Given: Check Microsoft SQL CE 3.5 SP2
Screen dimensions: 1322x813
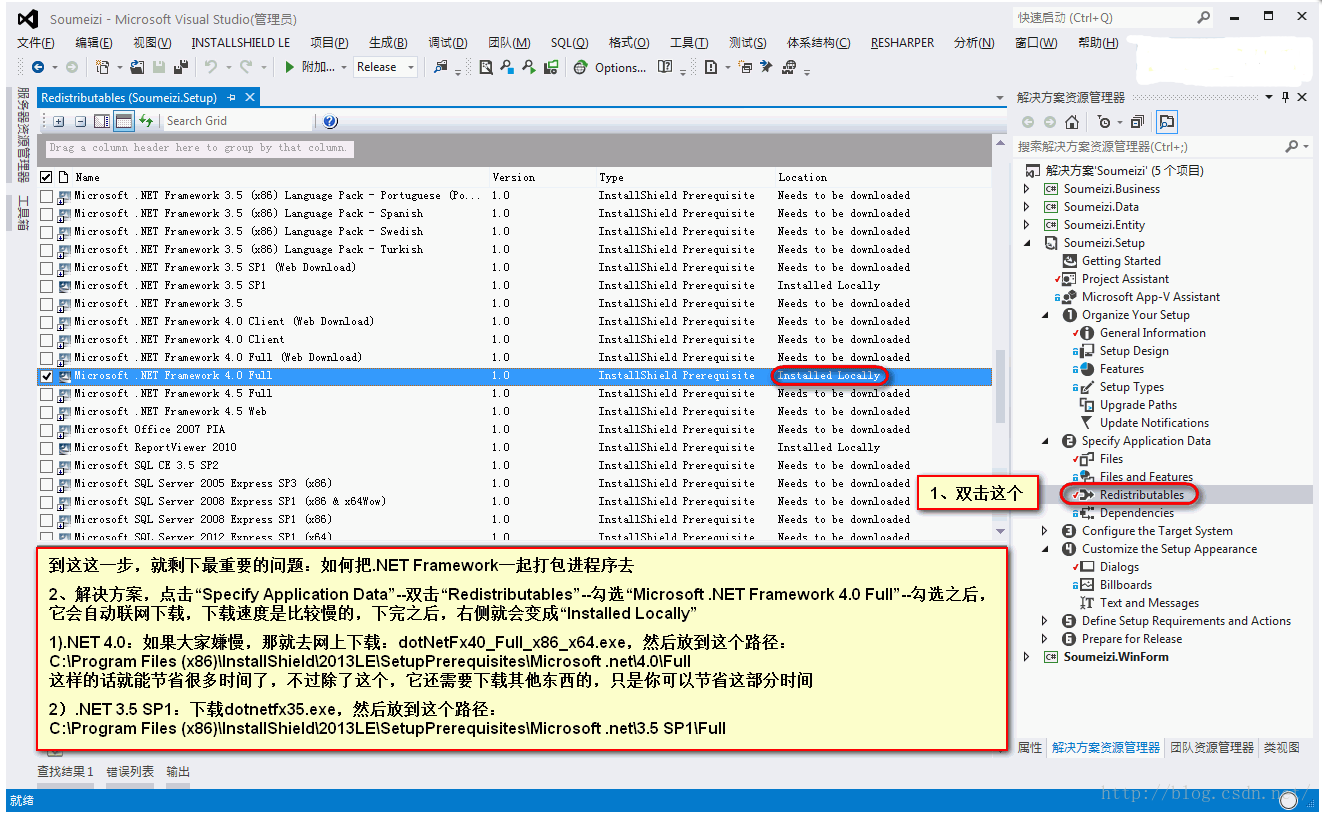Looking at the screenshot, I should [46, 466].
